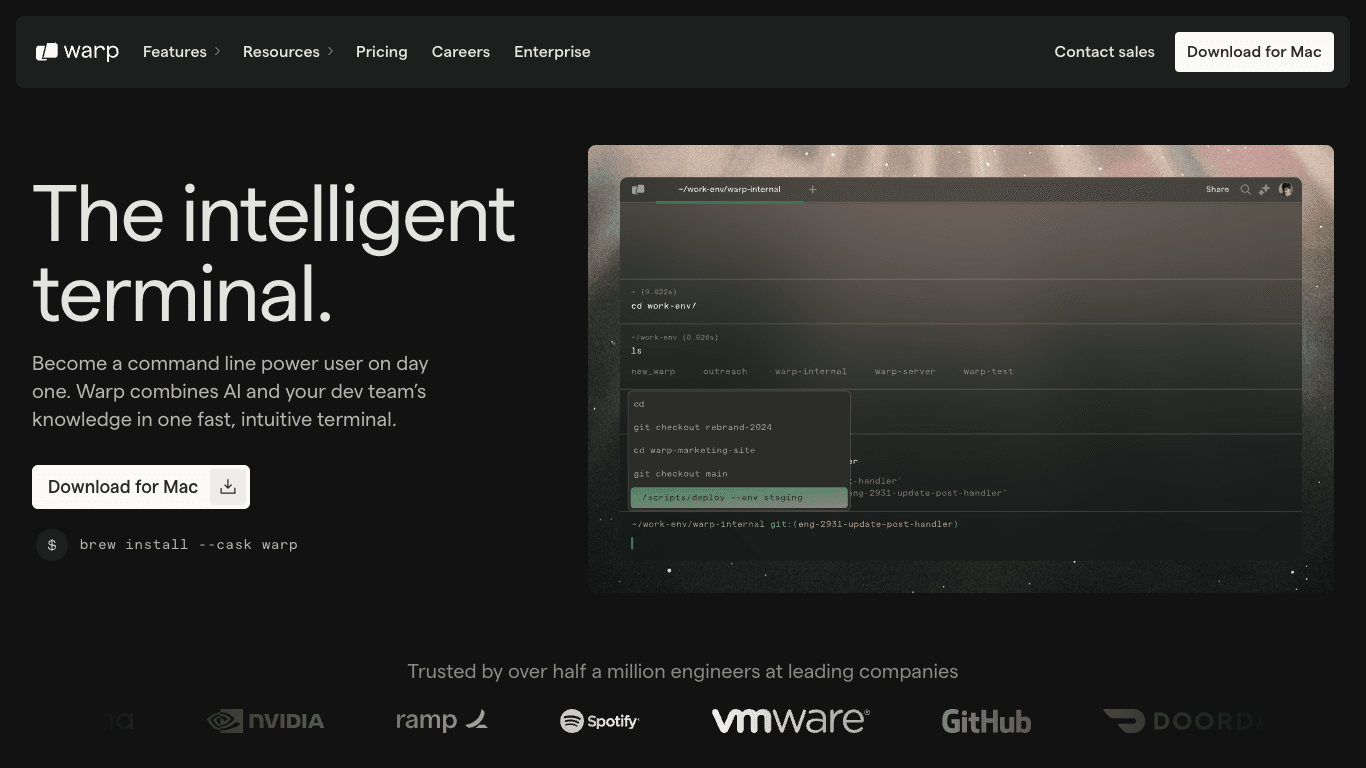Click the AI sparkle icon in terminal
The width and height of the screenshot is (1366, 768).
point(1265,189)
